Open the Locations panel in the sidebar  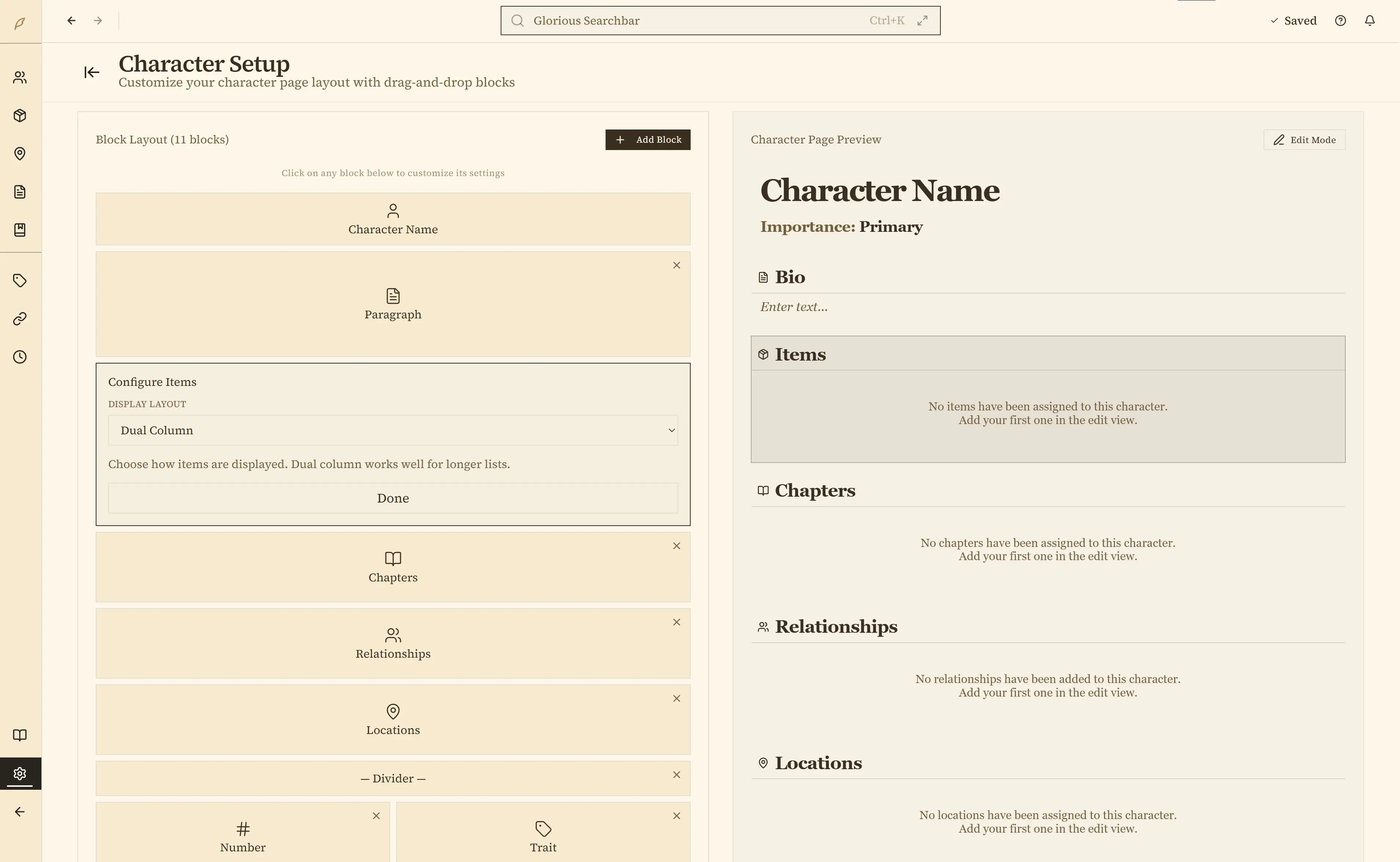[x=20, y=154]
